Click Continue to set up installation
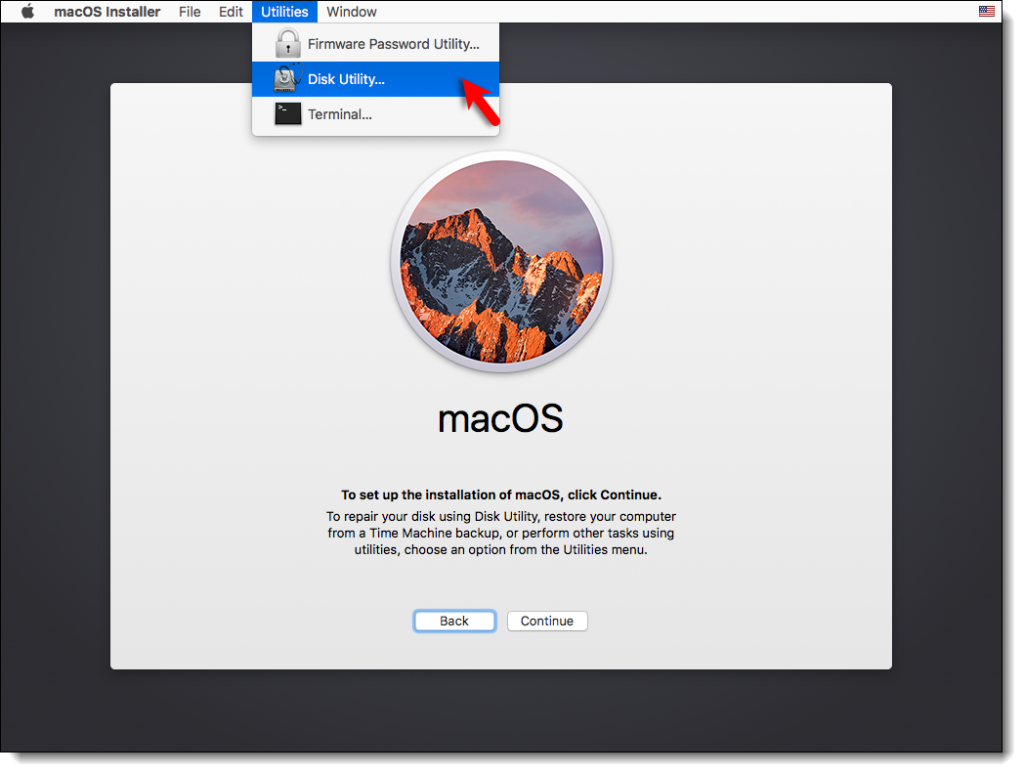This screenshot has width=1024, height=774. (547, 621)
